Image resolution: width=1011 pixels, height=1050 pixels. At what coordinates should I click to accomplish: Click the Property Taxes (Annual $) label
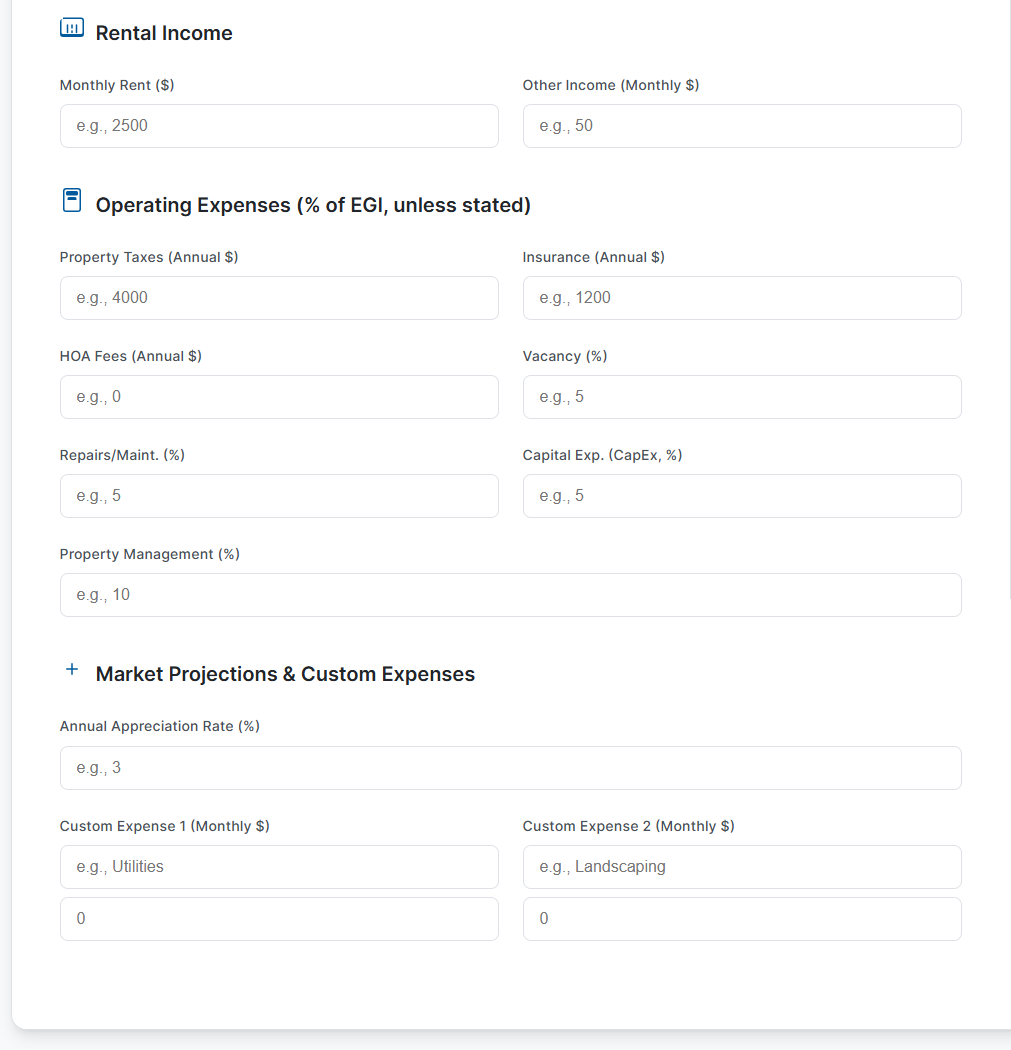click(x=149, y=257)
